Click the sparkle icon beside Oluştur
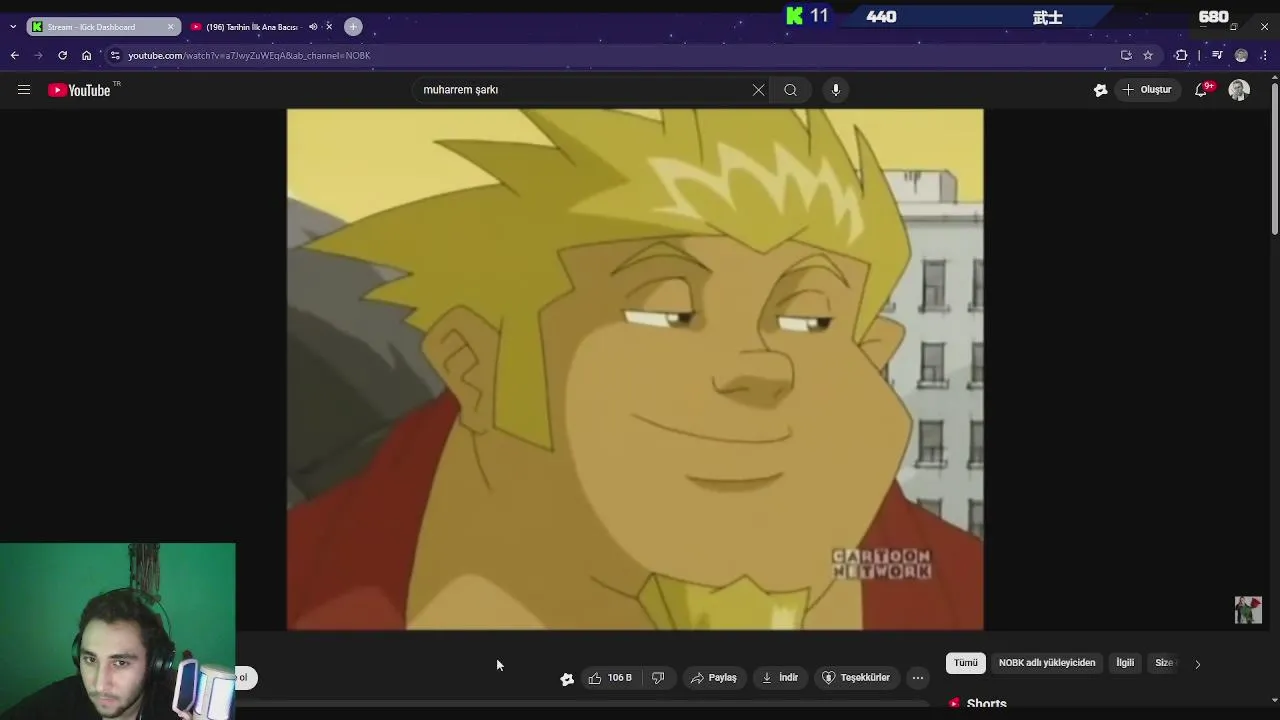This screenshot has height=720, width=1280. pyautogui.click(x=1100, y=90)
